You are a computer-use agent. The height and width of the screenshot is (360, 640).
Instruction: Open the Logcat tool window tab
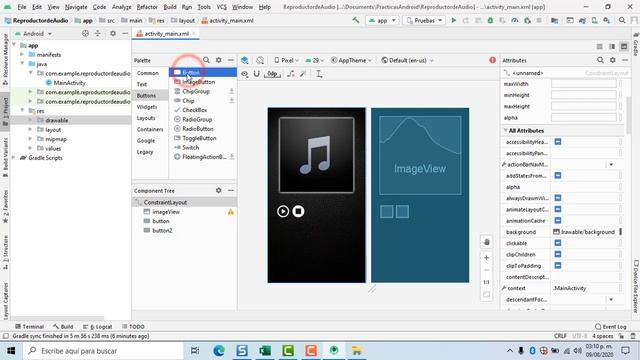98,327
